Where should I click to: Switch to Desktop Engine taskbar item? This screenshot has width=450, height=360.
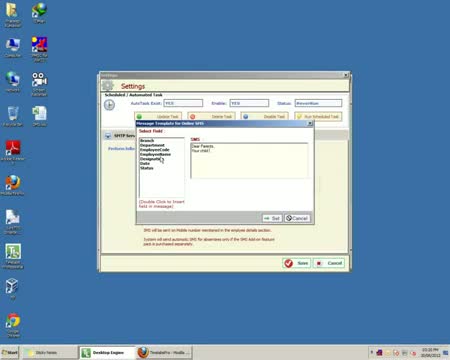(x=107, y=352)
